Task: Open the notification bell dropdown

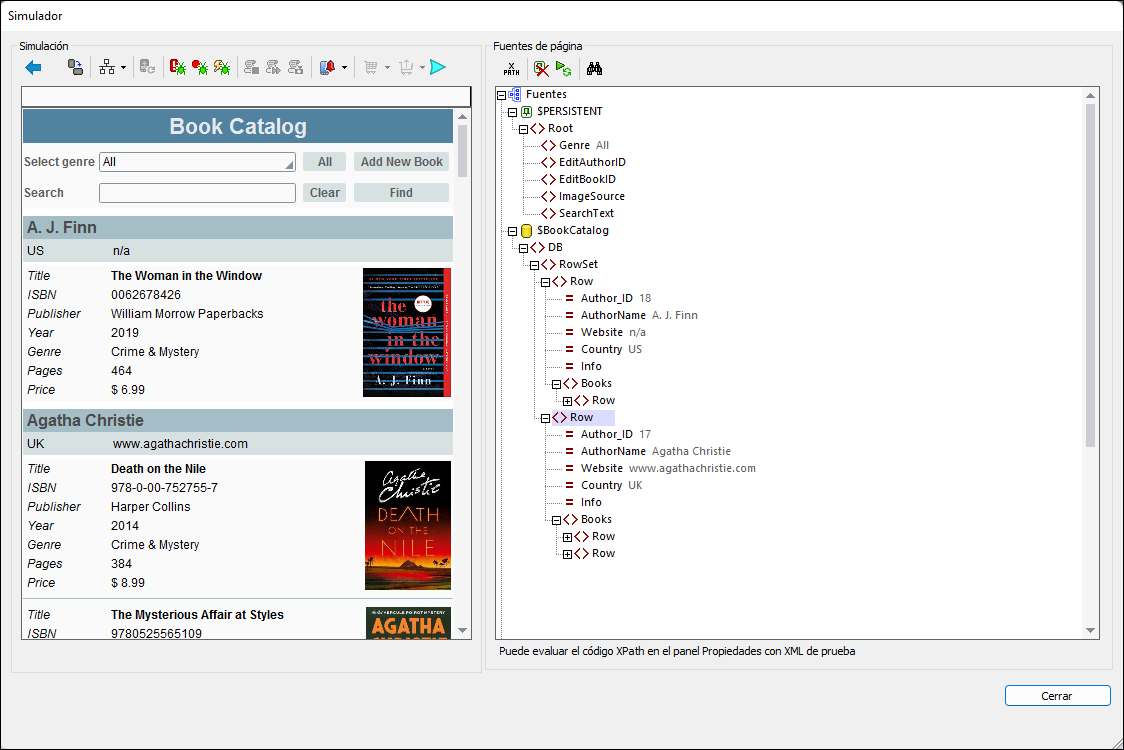Action: click(x=344, y=68)
